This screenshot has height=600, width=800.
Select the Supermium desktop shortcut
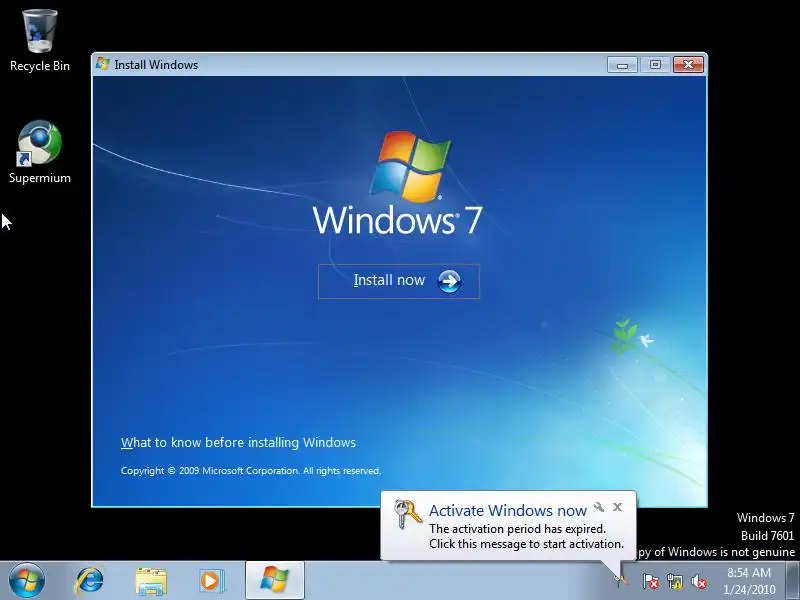coord(40,152)
